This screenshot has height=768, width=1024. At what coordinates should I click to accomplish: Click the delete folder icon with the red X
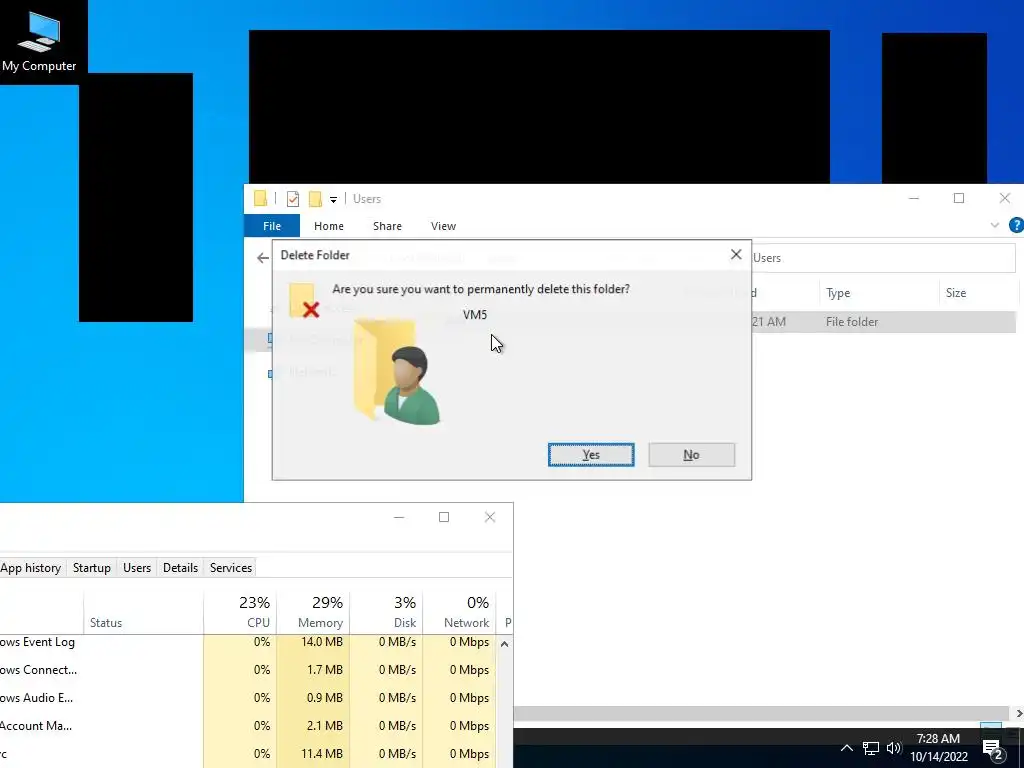click(x=304, y=301)
